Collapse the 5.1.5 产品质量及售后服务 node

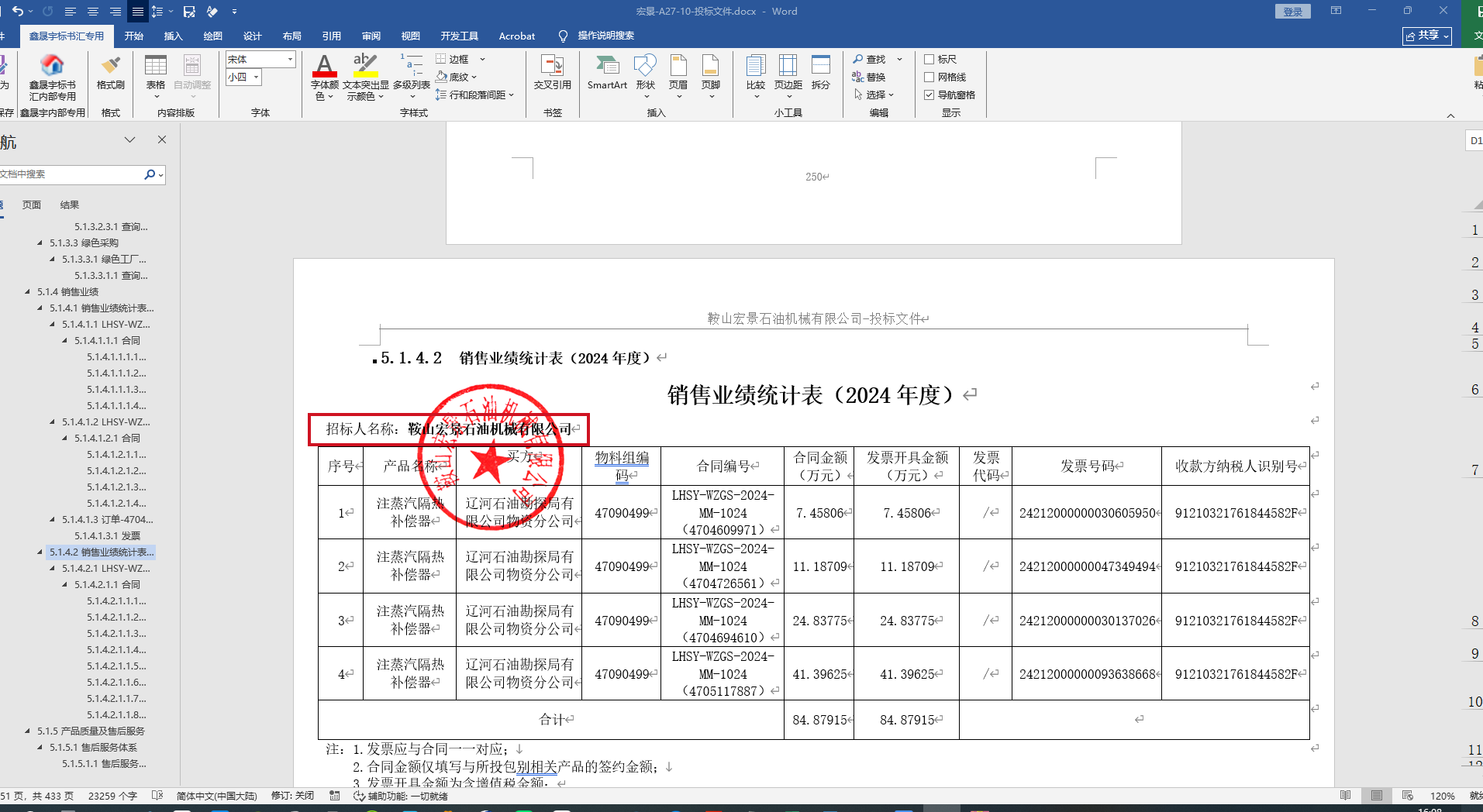[x=28, y=731]
